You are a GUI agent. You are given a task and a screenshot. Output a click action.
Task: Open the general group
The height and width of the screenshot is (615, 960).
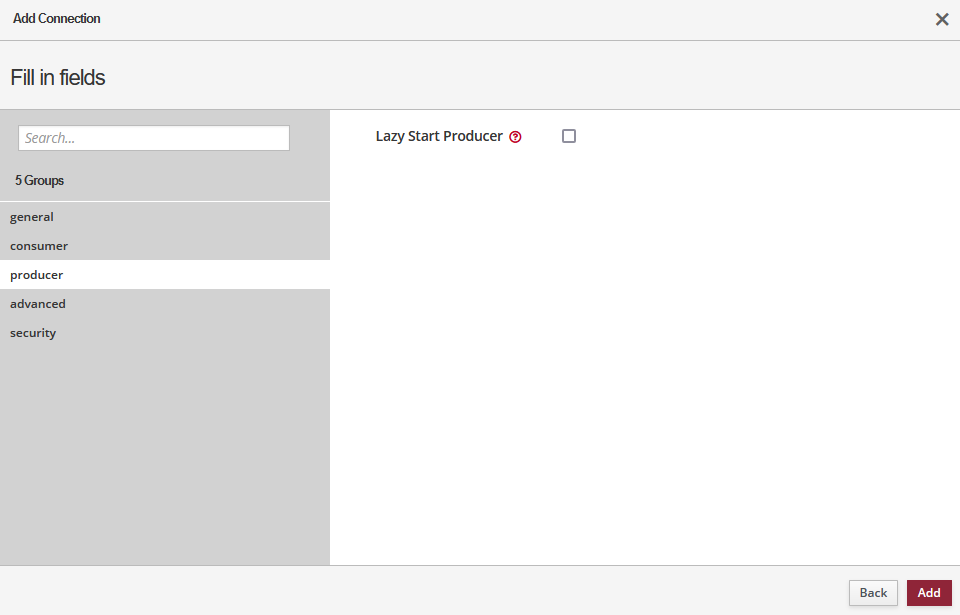32,217
